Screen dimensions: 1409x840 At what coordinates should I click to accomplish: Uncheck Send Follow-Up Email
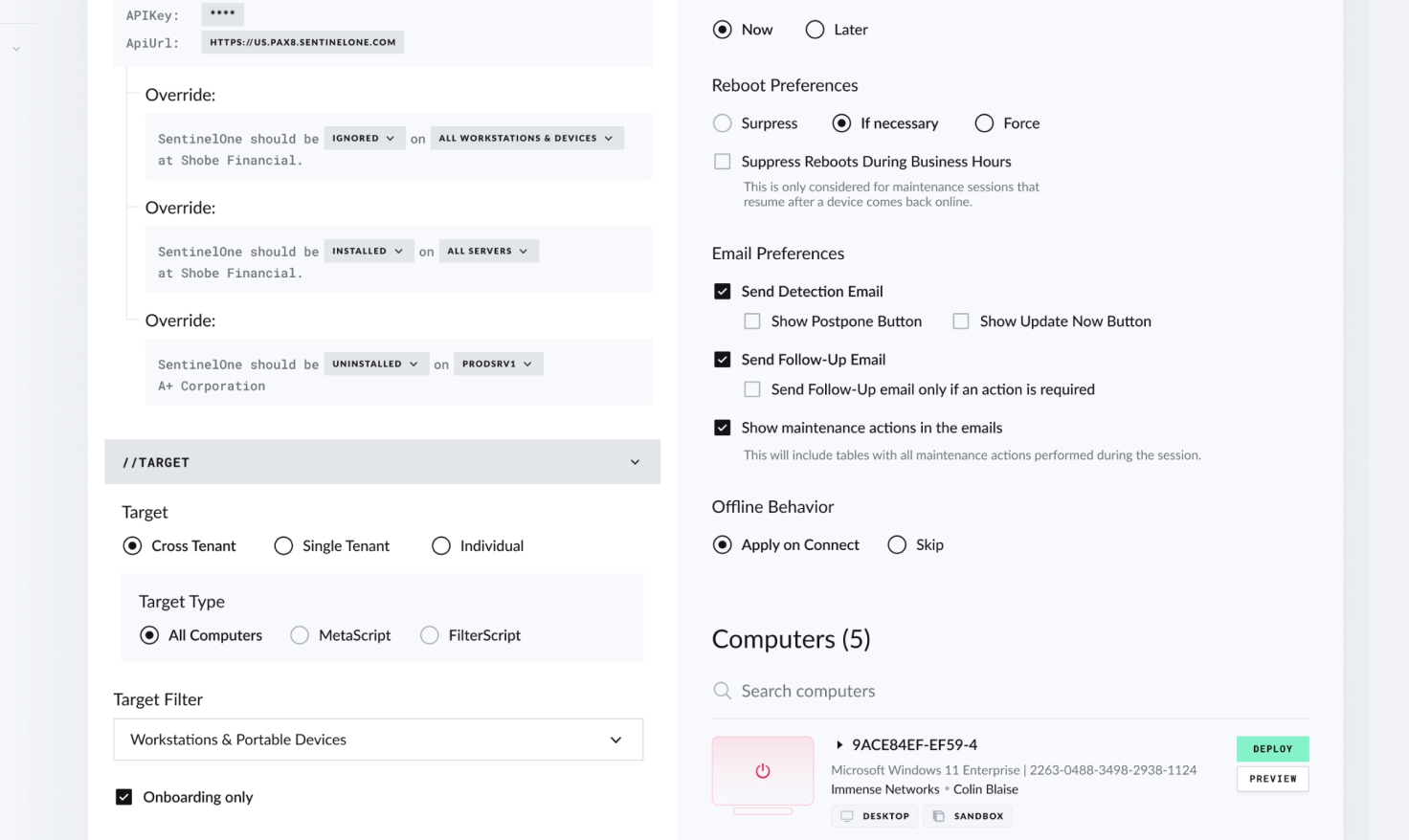point(723,360)
